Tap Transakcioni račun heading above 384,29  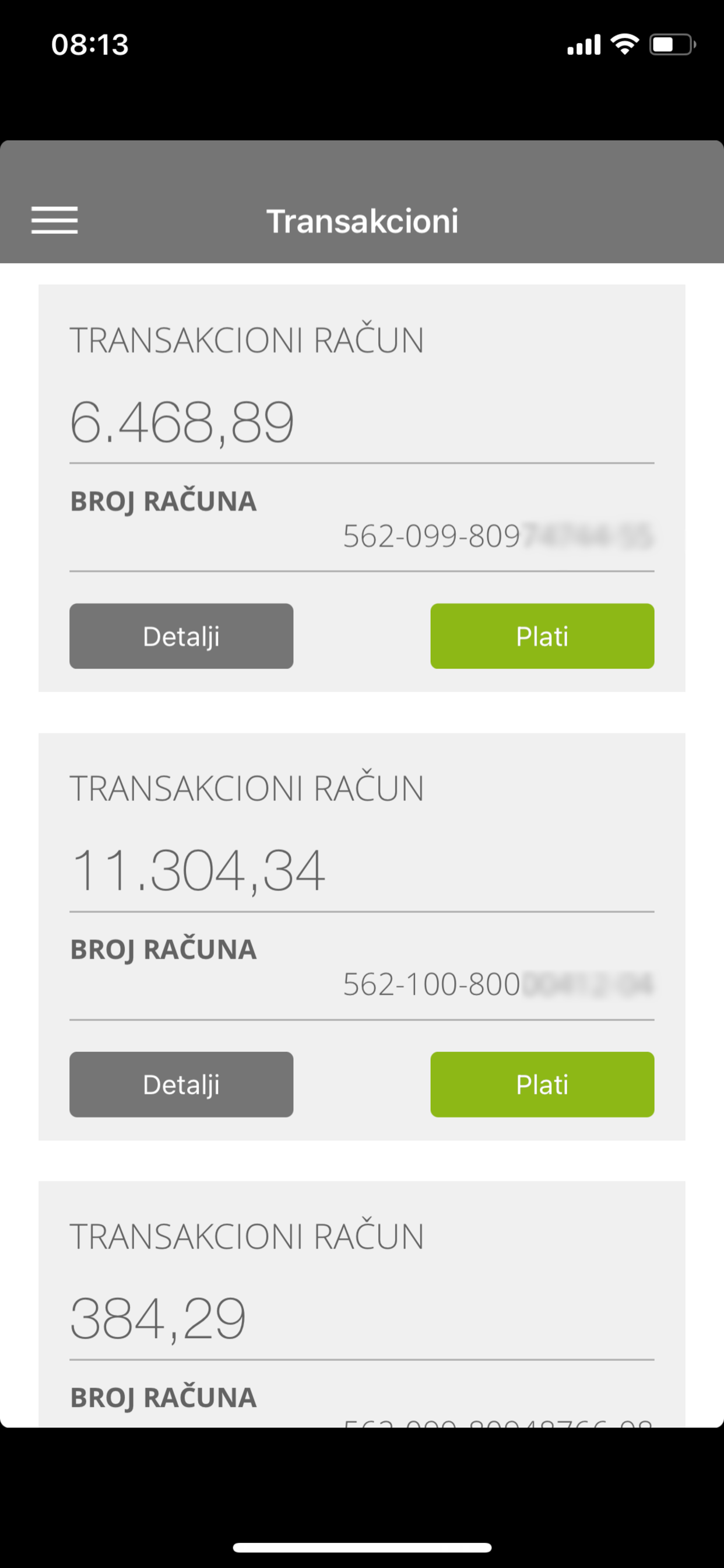point(247,1236)
